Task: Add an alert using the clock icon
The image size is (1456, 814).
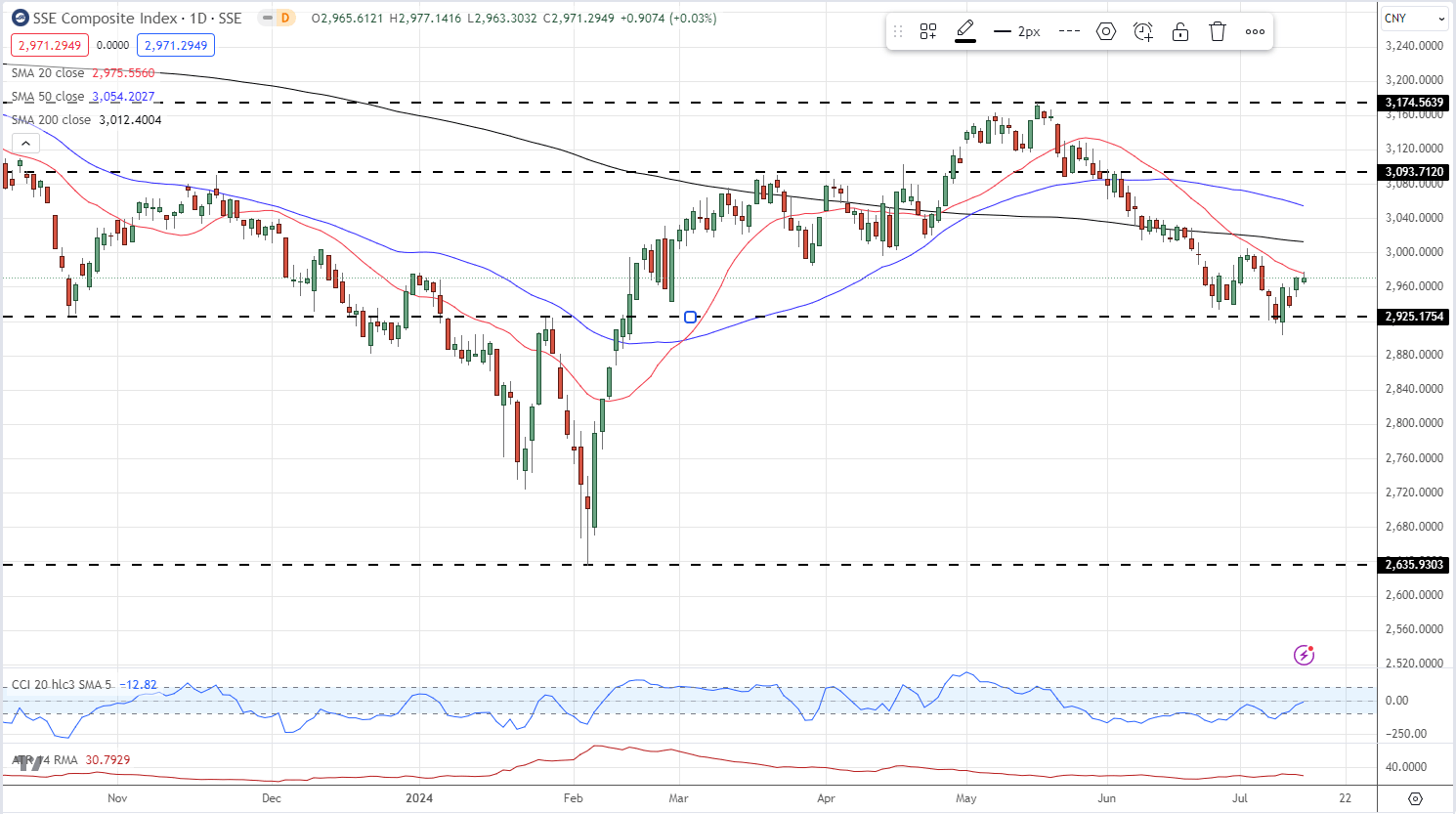Action: 1143,31
